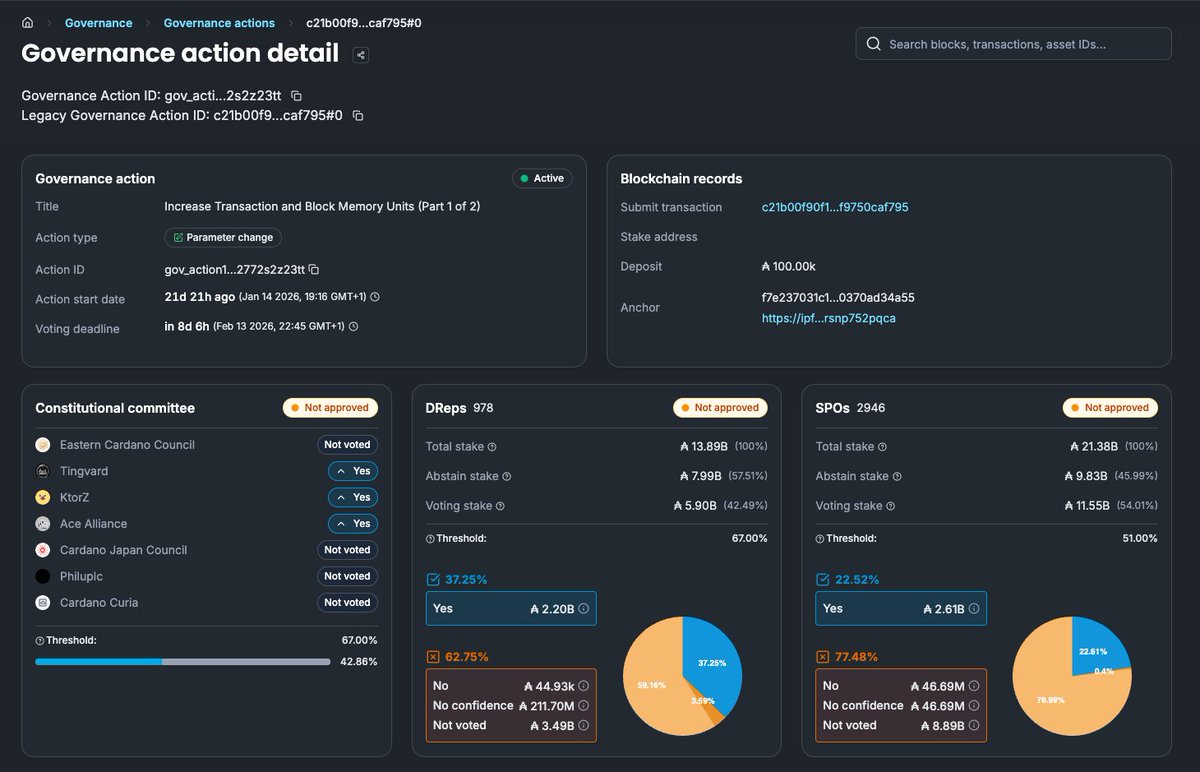
Task: Click the Constitutional committee threshold progress bar
Action: pyautogui.click(x=181, y=661)
